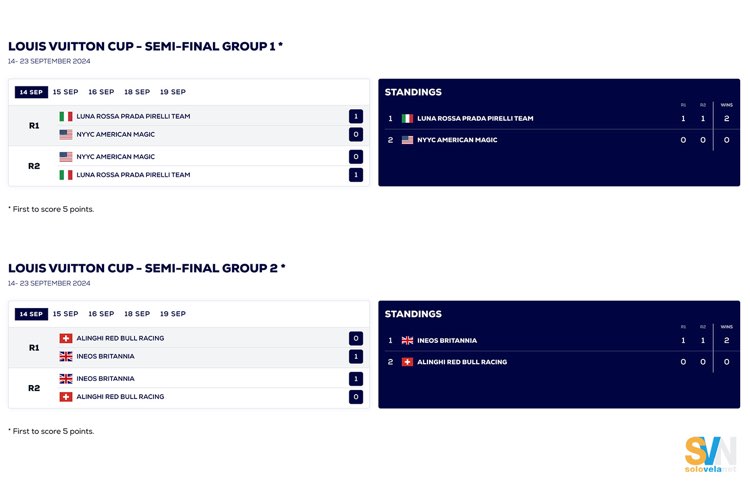Image resolution: width=750 pixels, height=487 pixels.
Task: Click Swiss flag in Group 2 standings
Action: (408, 362)
